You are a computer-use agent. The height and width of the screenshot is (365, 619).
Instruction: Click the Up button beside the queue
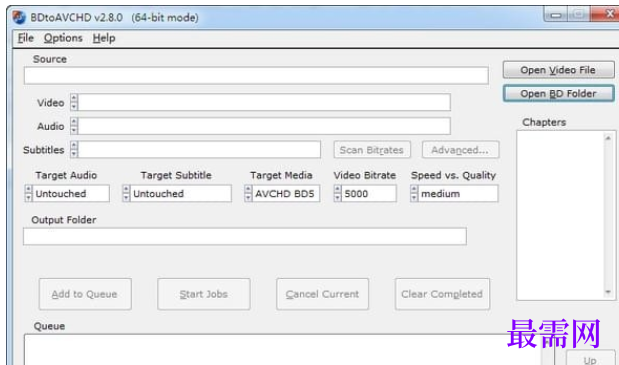590,358
